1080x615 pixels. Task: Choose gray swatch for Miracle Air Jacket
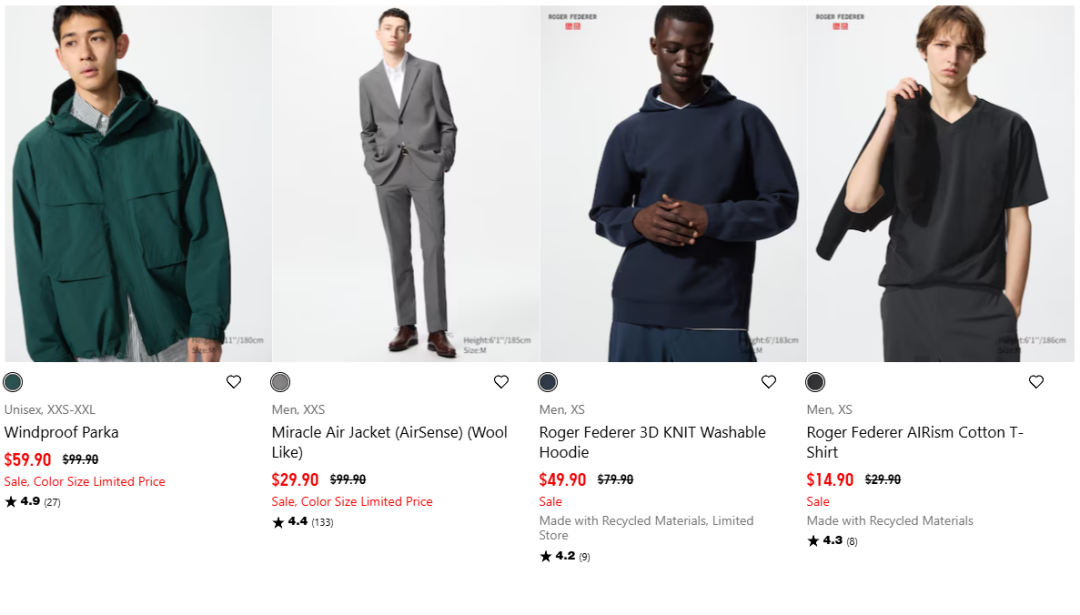tap(280, 382)
